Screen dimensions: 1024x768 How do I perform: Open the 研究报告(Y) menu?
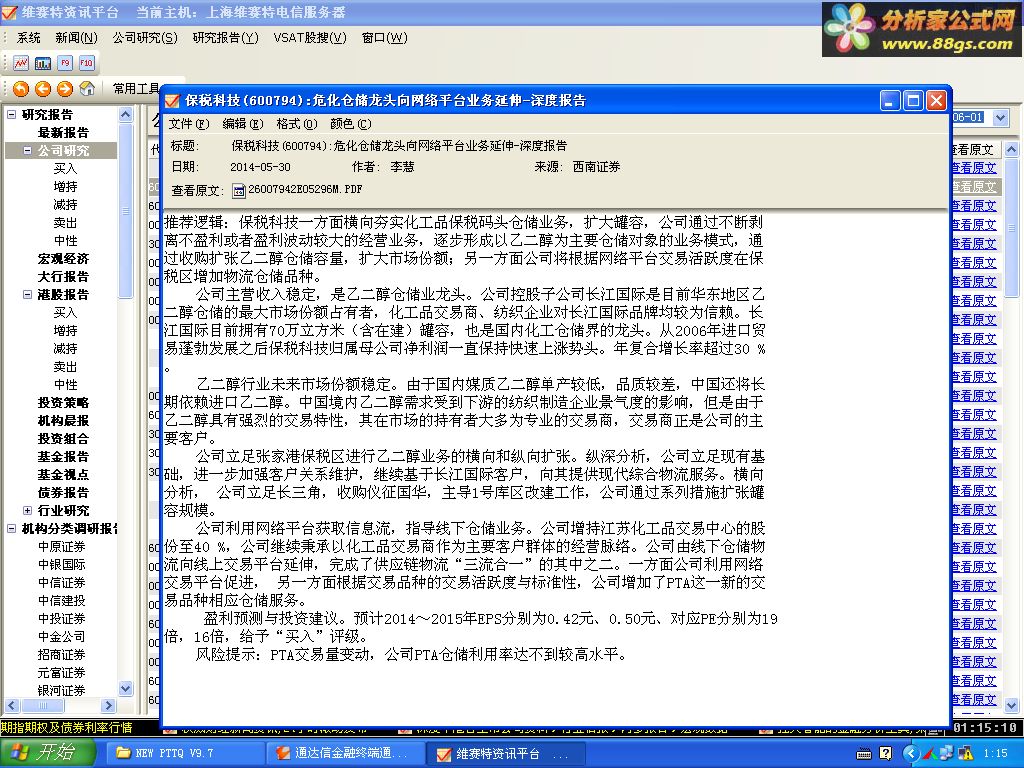coord(225,38)
